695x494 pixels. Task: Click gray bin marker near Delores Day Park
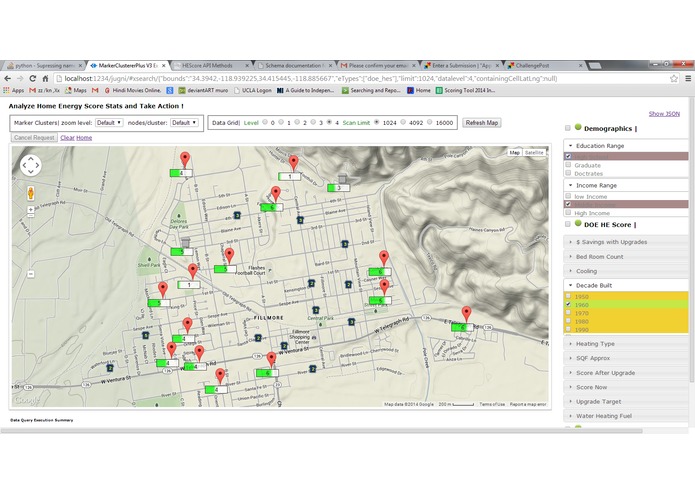[186, 242]
